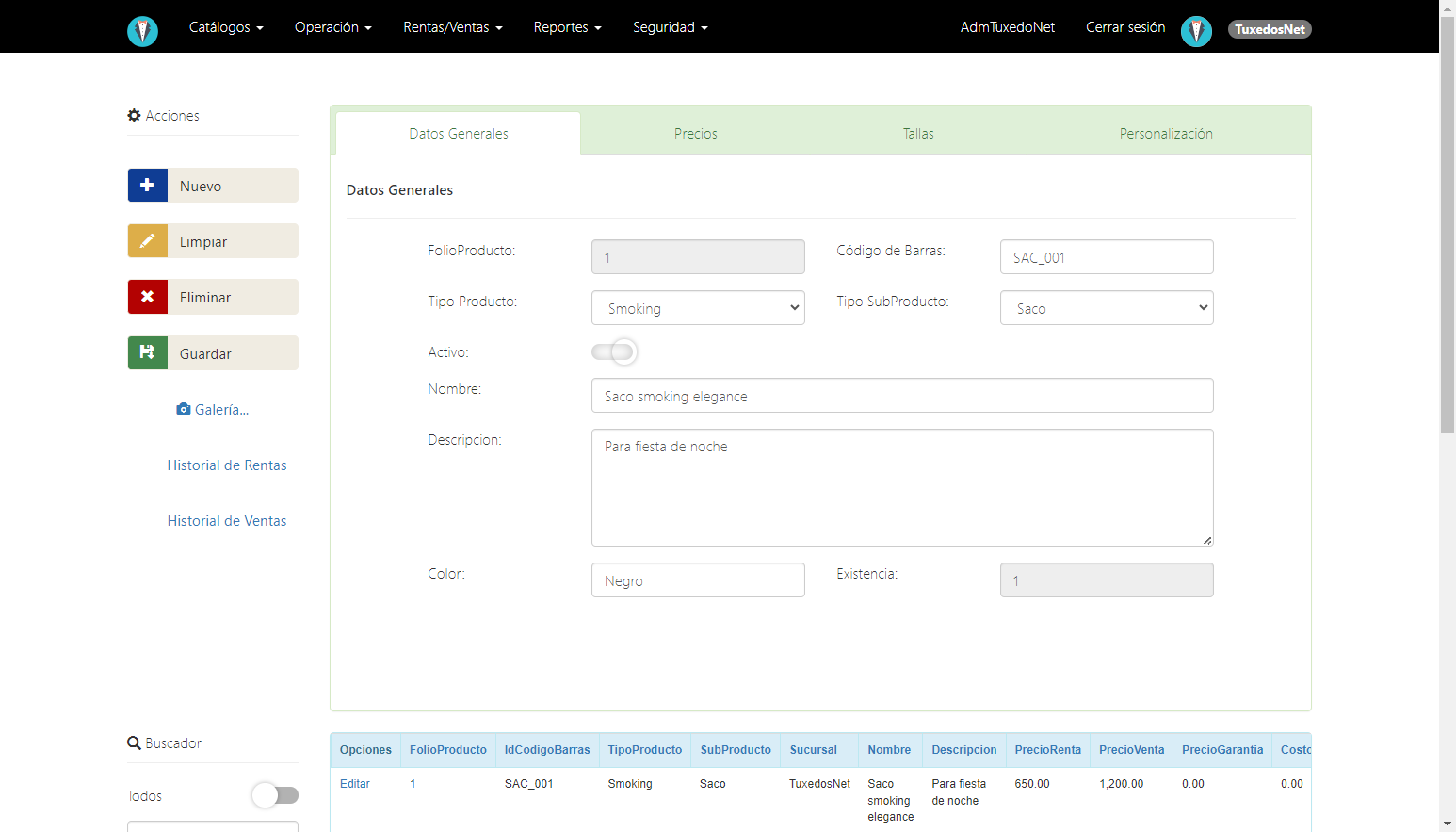Click the tuxedo avatar beside Cerrar sesión
This screenshot has height=832, width=1456.
(x=1196, y=31)
